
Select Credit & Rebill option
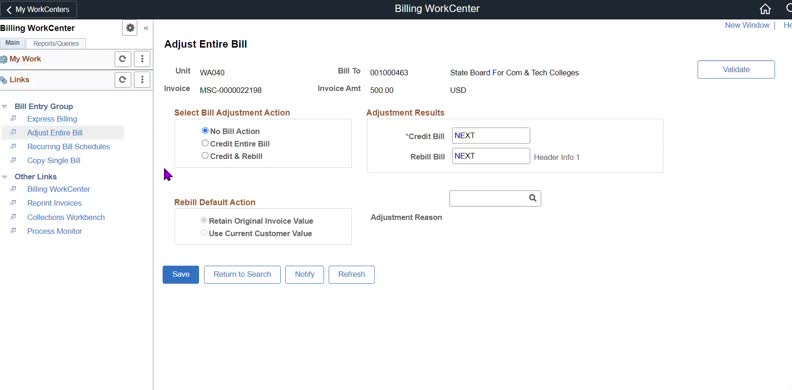pyautogui.click(x=205, y=156)
